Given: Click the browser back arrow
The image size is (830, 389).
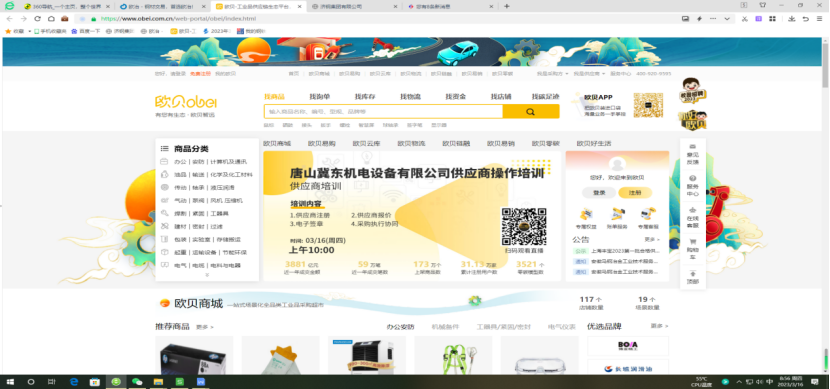Looking at the screenshot, I should tap(9, 19).
